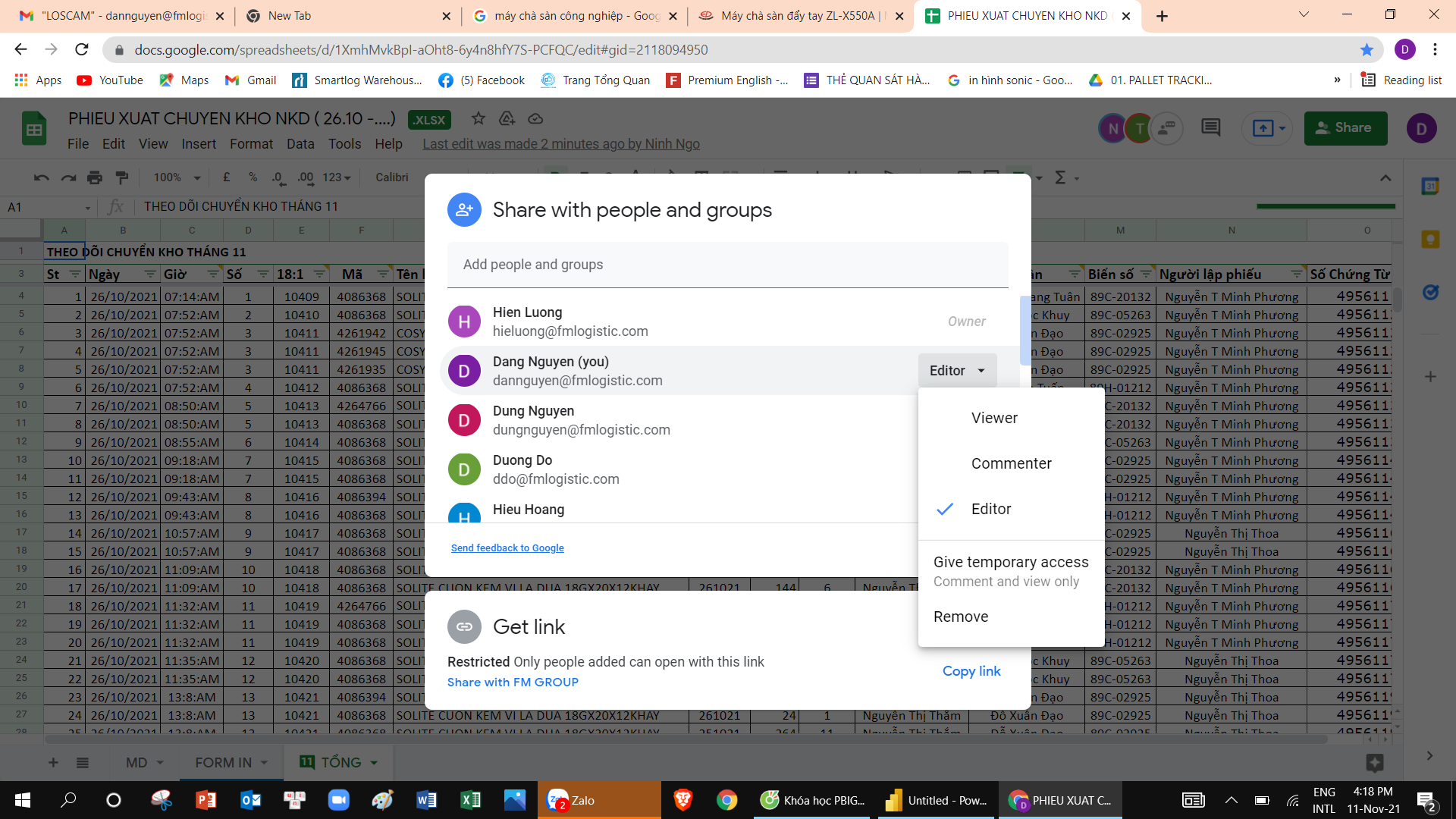Open the Data menu

[x=300, y=144]
